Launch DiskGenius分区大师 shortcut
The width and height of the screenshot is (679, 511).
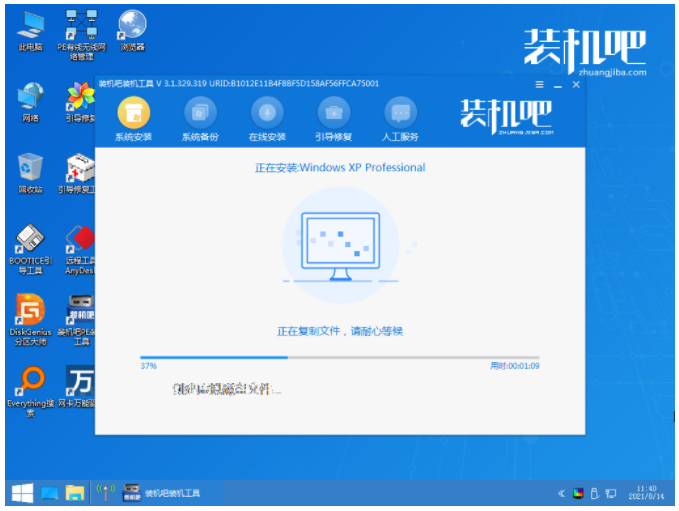(30, 319)
